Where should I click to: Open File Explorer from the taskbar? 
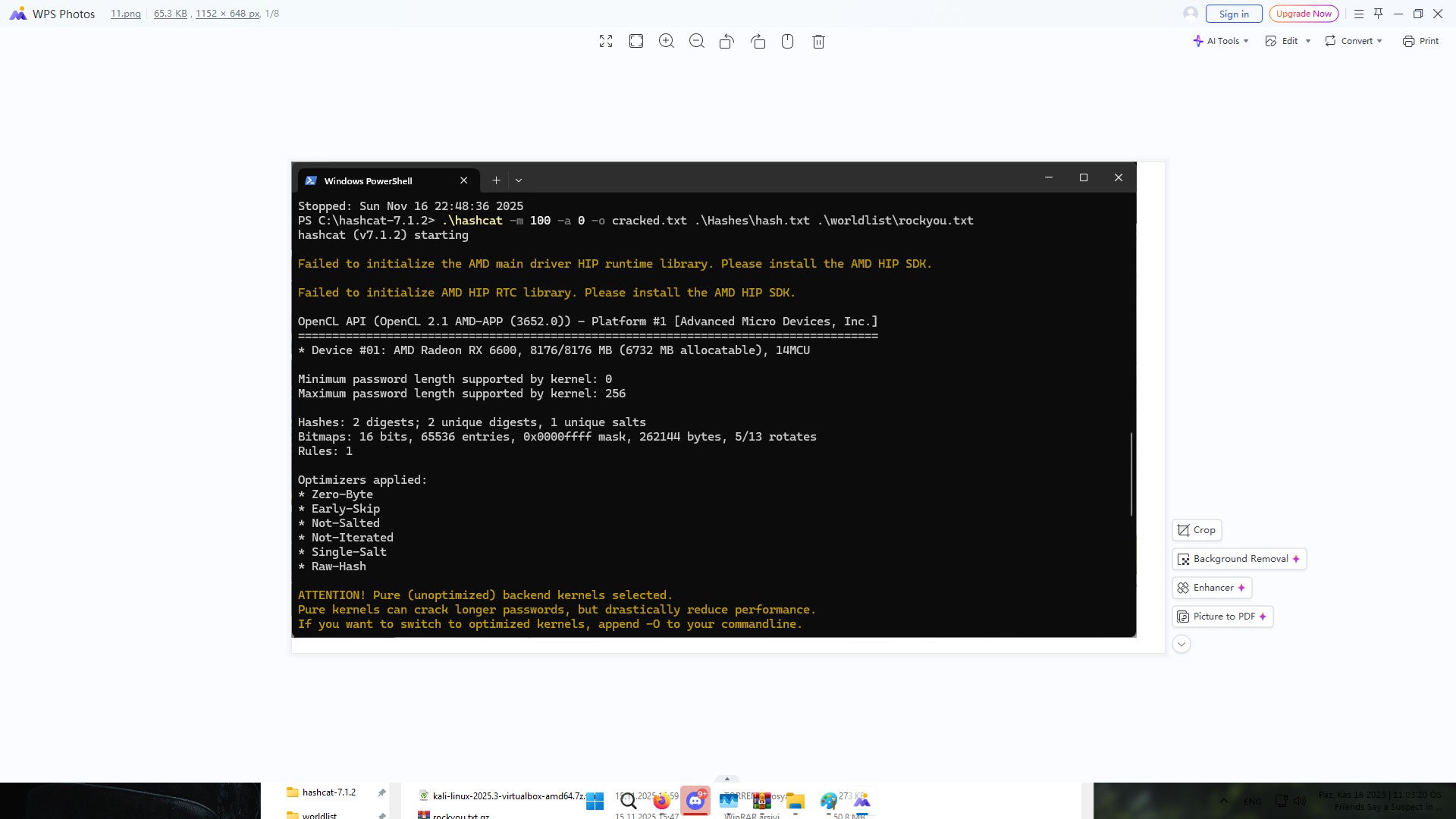[795, 801]
